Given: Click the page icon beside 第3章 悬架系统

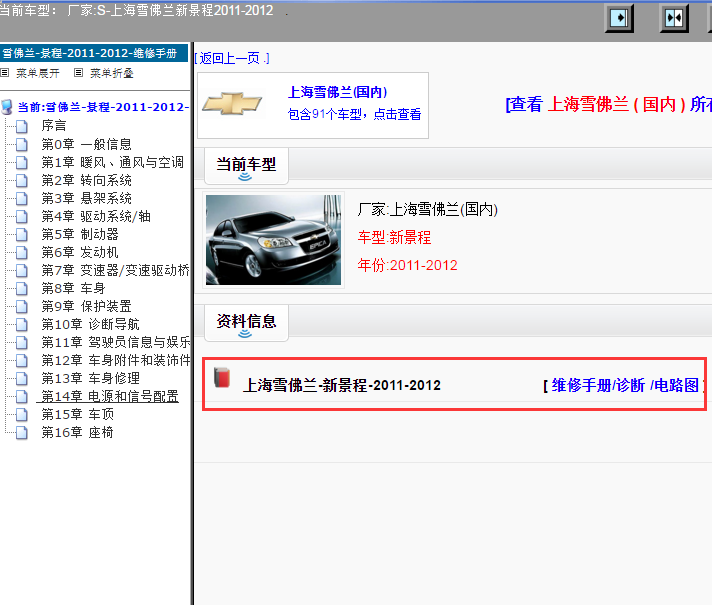Looking at the screenshot, I should pos(21,198).
